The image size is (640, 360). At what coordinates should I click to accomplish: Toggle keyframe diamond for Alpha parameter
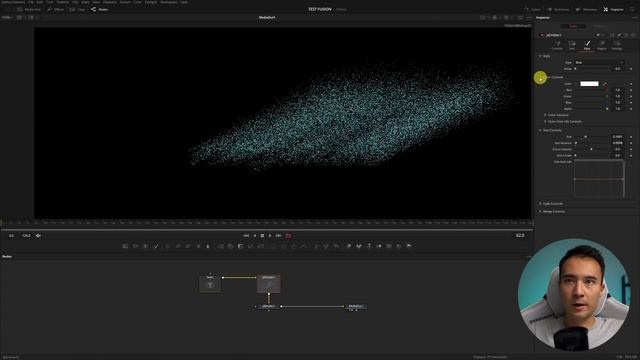click(x=631, y=109)
